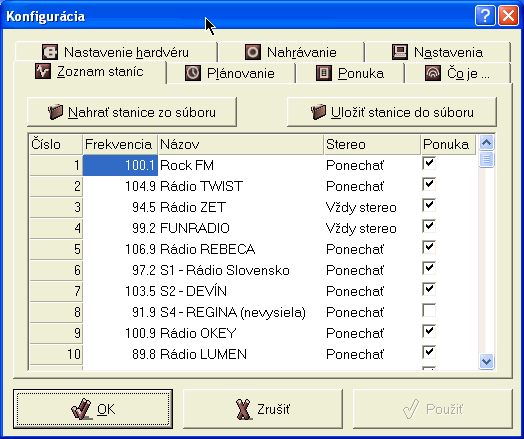Viewport: 524px width, 439px height.
Task: Untick Ponuka checkbox for Rádio TWIST
Action: pos(429,184)
